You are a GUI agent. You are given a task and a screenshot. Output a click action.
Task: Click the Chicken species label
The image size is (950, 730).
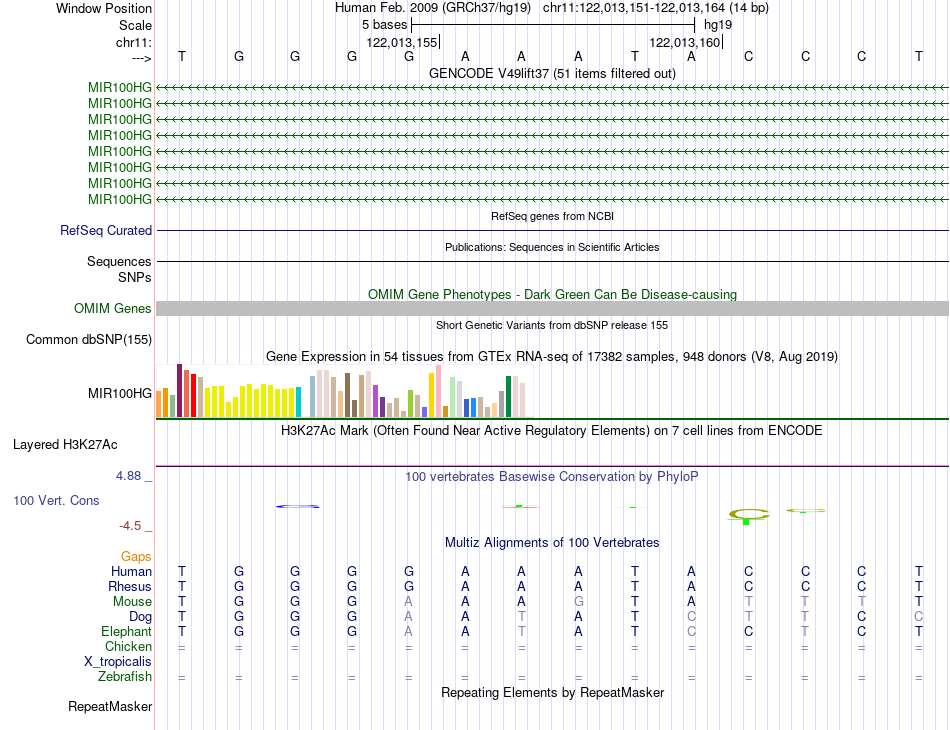pos(128,646)
